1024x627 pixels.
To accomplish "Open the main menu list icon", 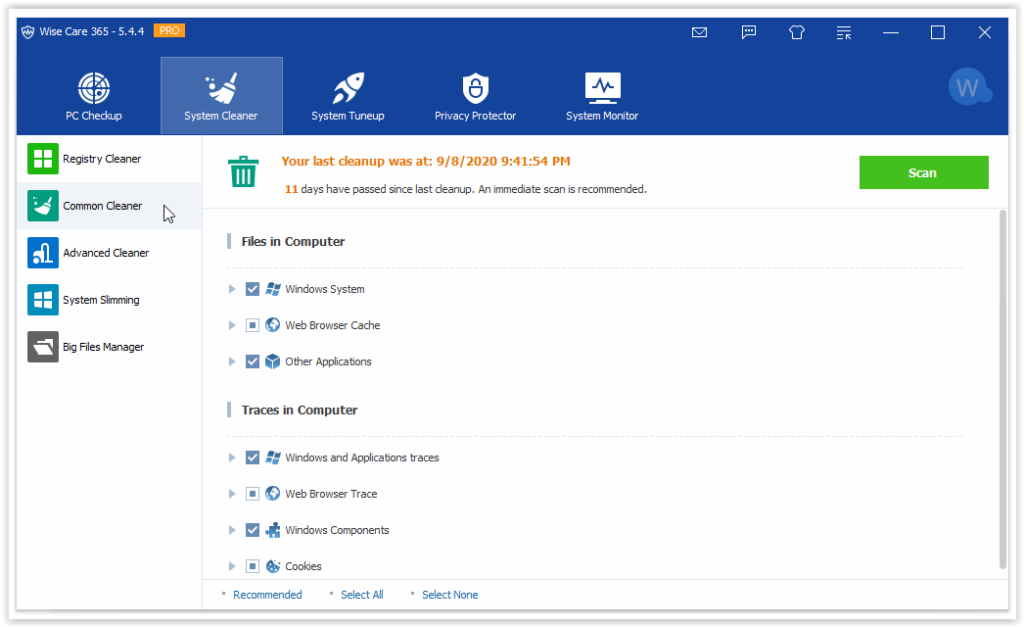I will click(843, 32).
